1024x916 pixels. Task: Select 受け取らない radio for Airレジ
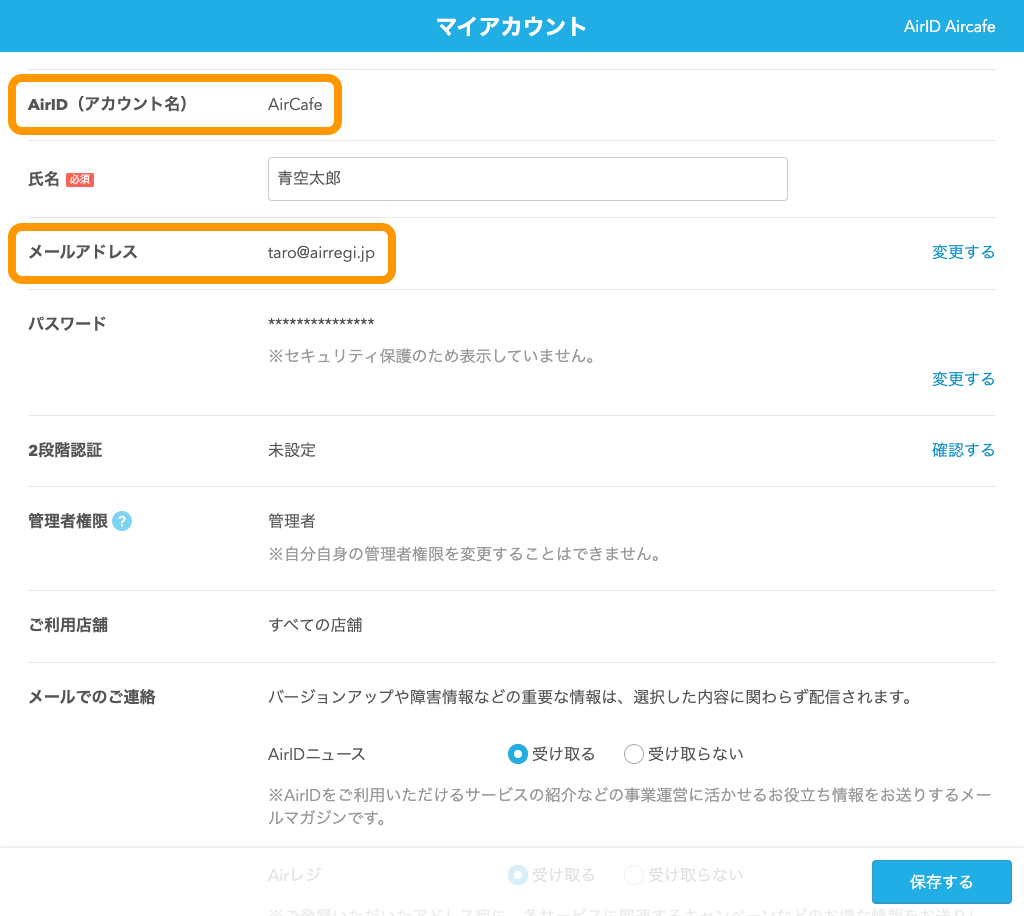pyautogui.click(x=634, y=875)
